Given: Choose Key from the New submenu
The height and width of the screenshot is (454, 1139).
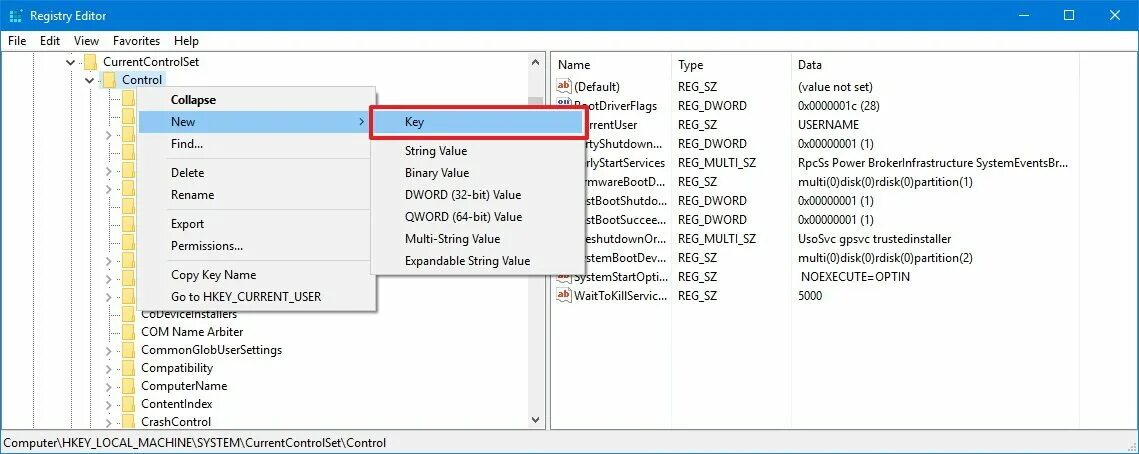Looking at the screenshot, I should (x=477, y=122).
